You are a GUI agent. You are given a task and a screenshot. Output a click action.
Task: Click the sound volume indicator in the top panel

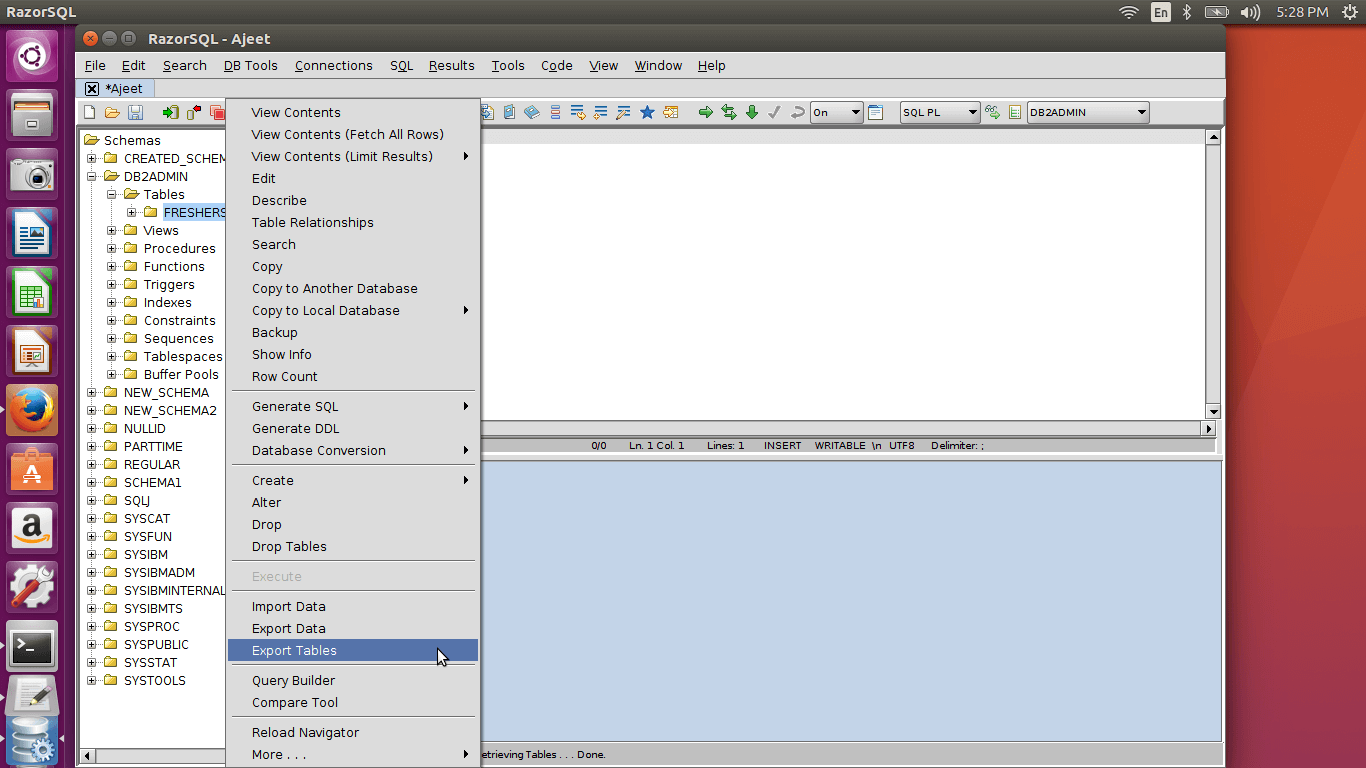tap(1250, 12)
